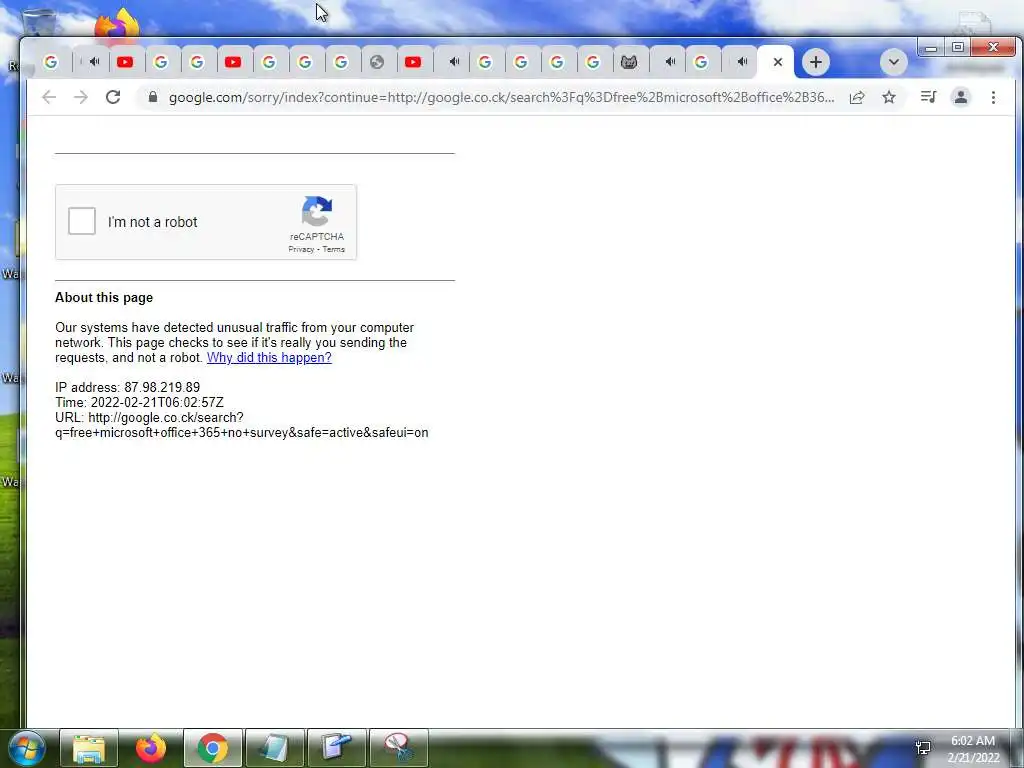The width and height of the screenshot is (1024, 768).
Task: Click the network icon in system tray
Action: [x=923, y=748]
